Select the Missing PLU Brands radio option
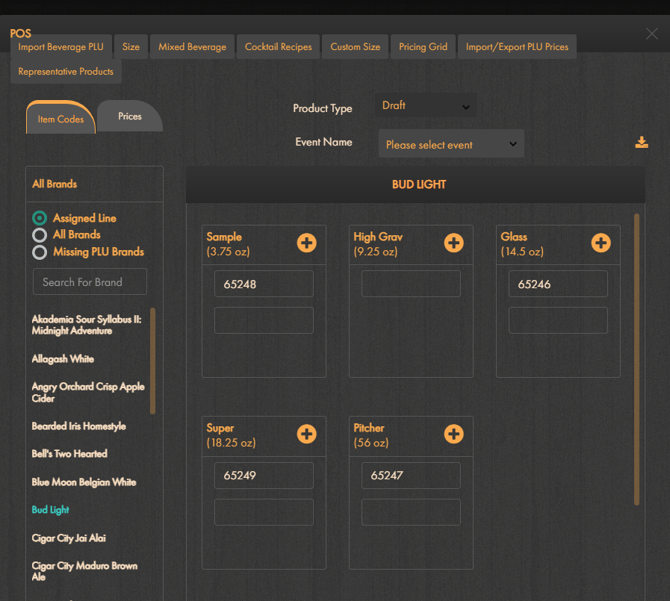670x601 pixels. coord(39,252)
